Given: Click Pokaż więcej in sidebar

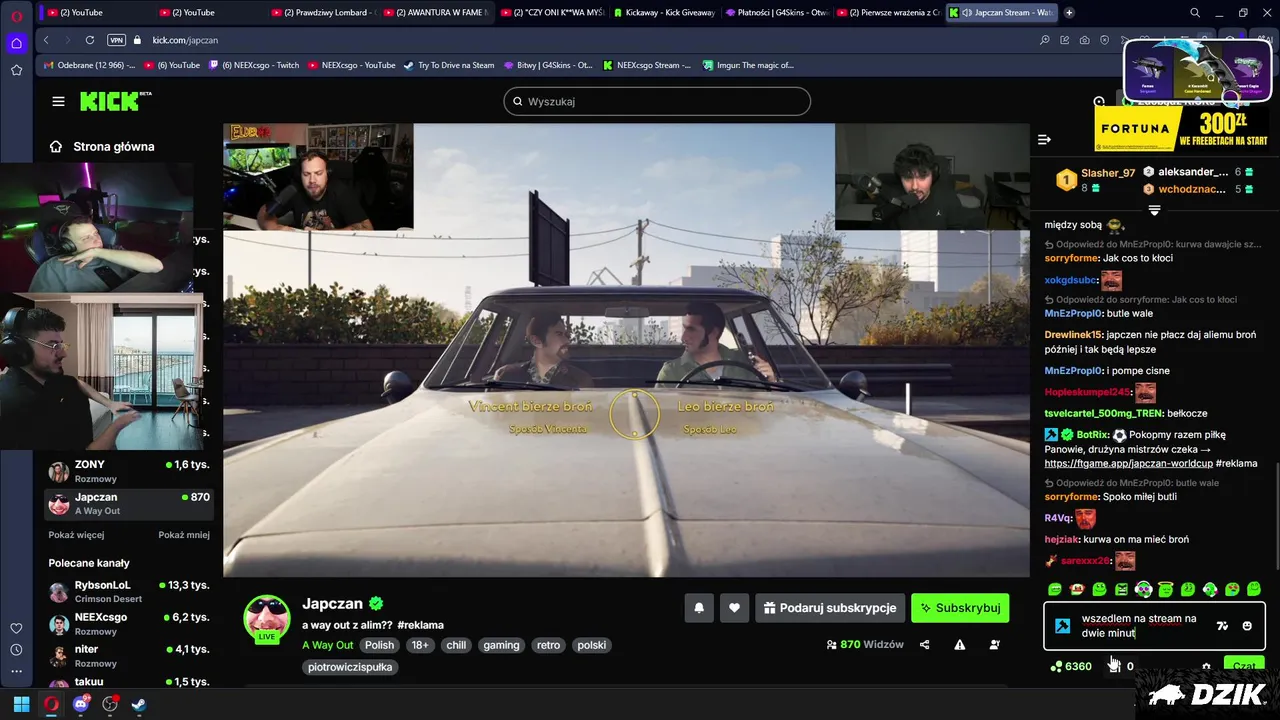Looking at the screenshot, I should point(76,535).
